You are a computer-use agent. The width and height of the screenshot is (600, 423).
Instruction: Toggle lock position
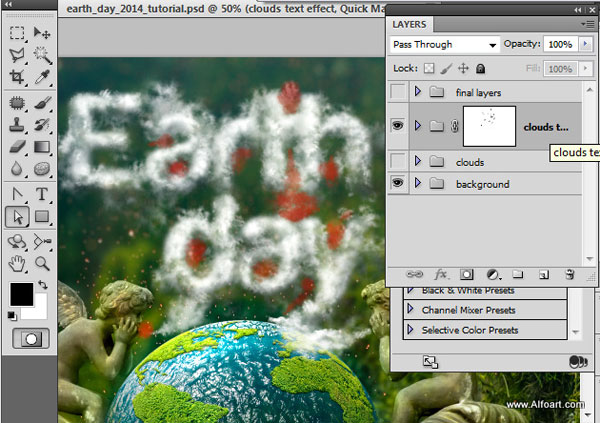463,69
